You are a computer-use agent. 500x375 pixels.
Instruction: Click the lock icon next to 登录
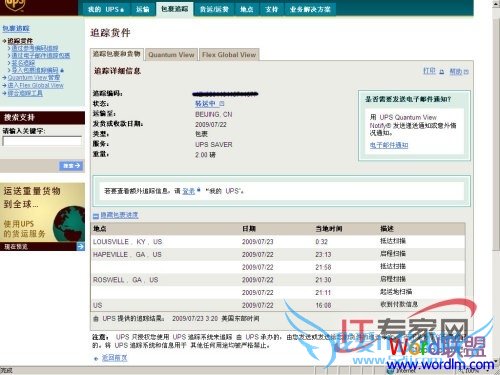coord(198,190)
